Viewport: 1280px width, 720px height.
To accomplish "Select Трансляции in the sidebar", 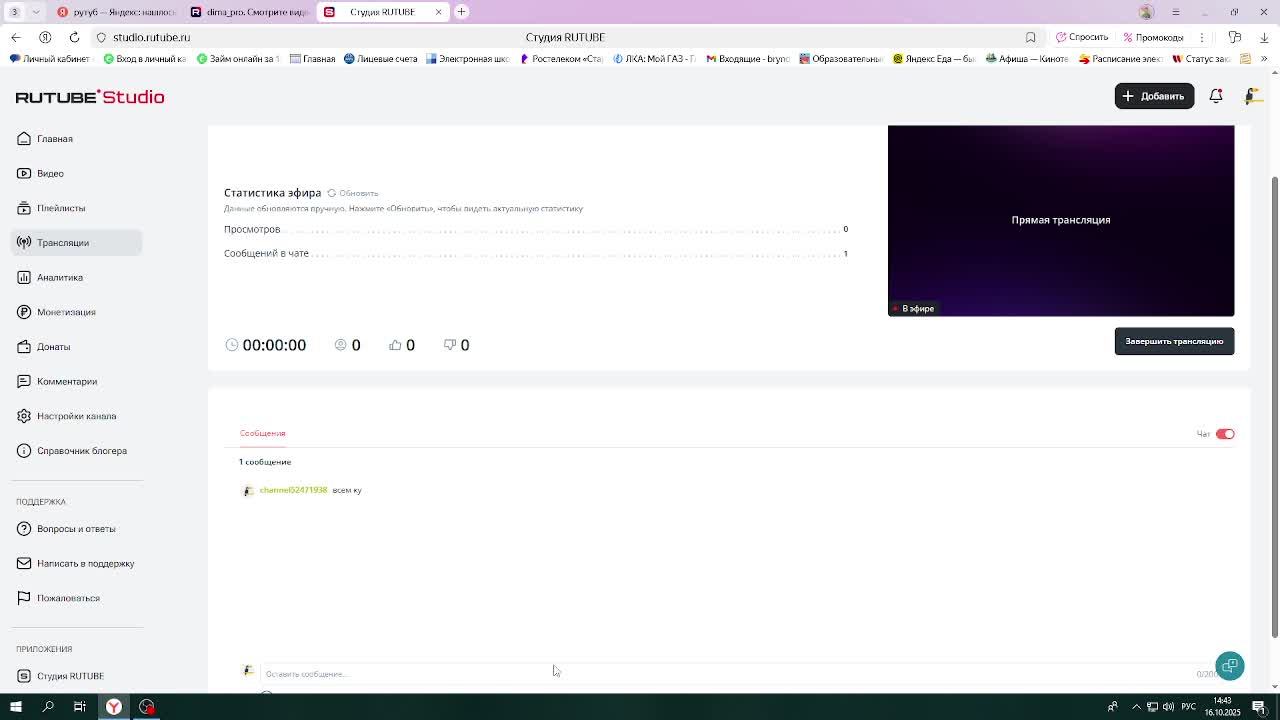I will [76, 243].
